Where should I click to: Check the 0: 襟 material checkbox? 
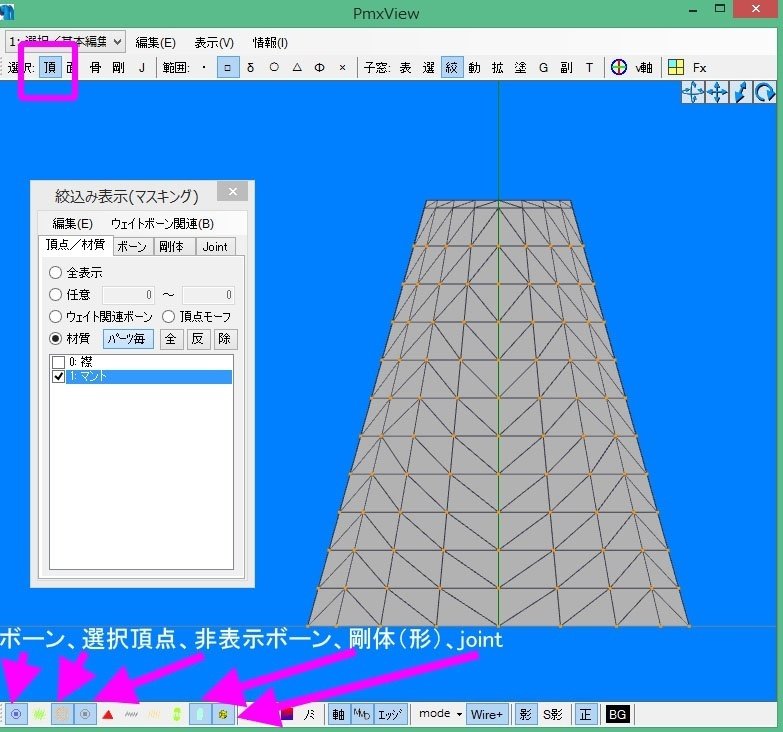(58, 362)
